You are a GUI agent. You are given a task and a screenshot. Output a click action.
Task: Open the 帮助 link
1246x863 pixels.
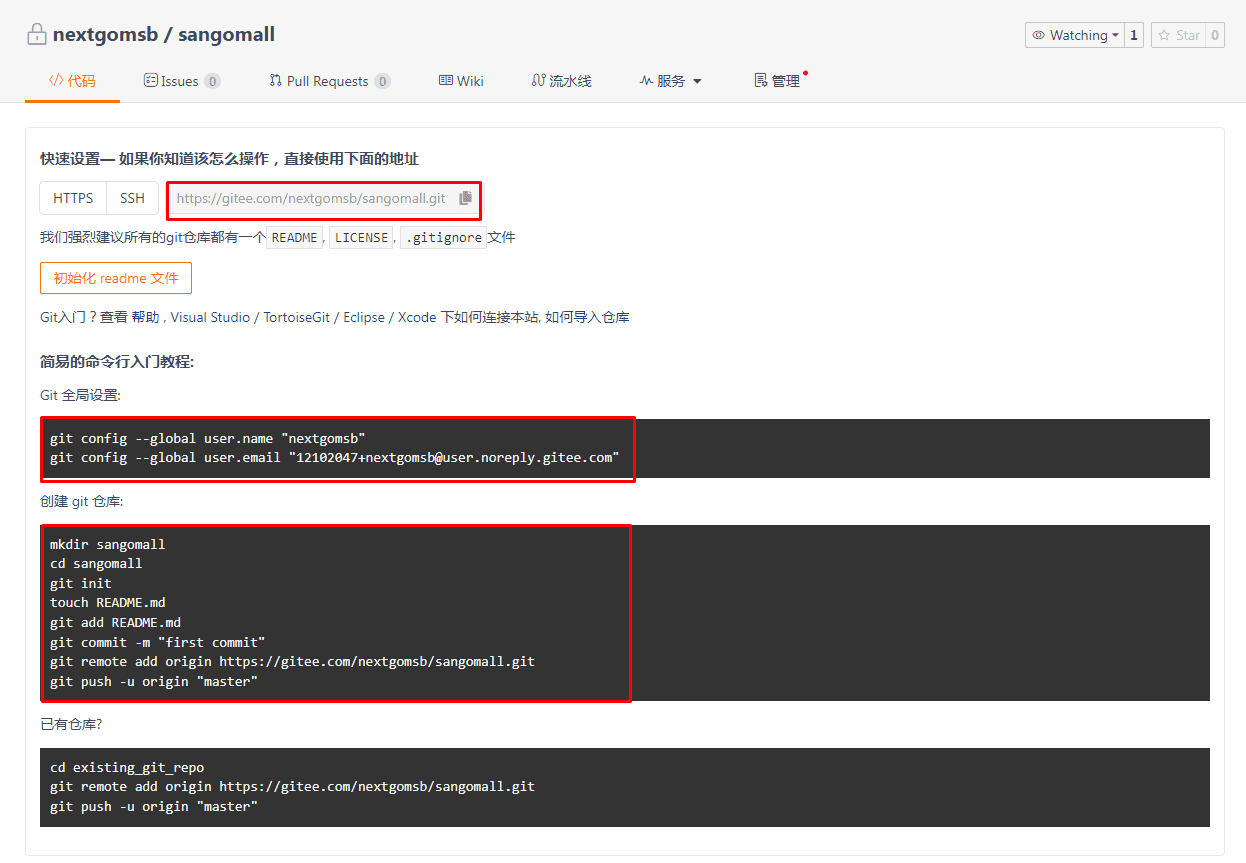point(146,317)
